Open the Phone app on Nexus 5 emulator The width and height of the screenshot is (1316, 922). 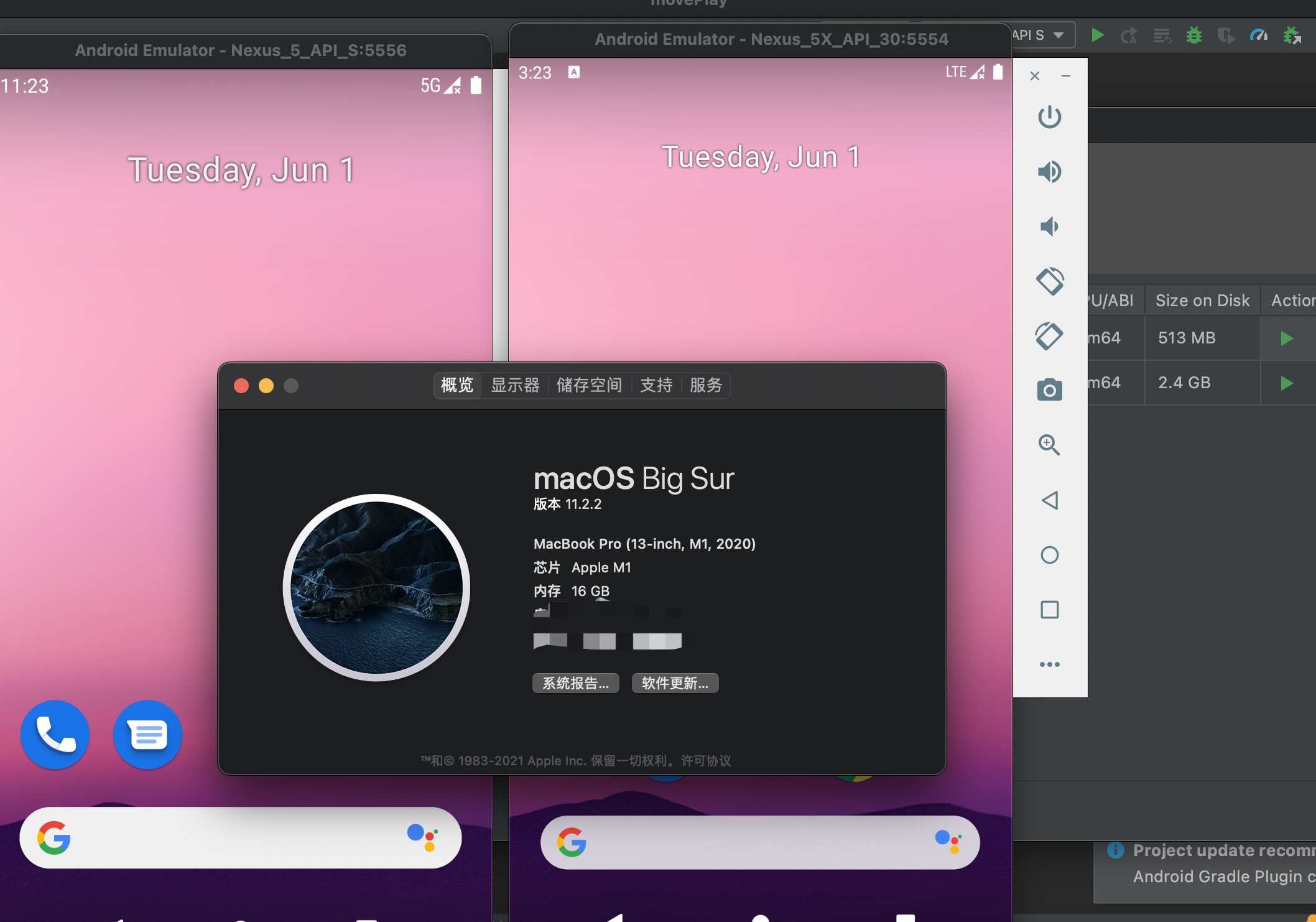(x=55, y=735)
